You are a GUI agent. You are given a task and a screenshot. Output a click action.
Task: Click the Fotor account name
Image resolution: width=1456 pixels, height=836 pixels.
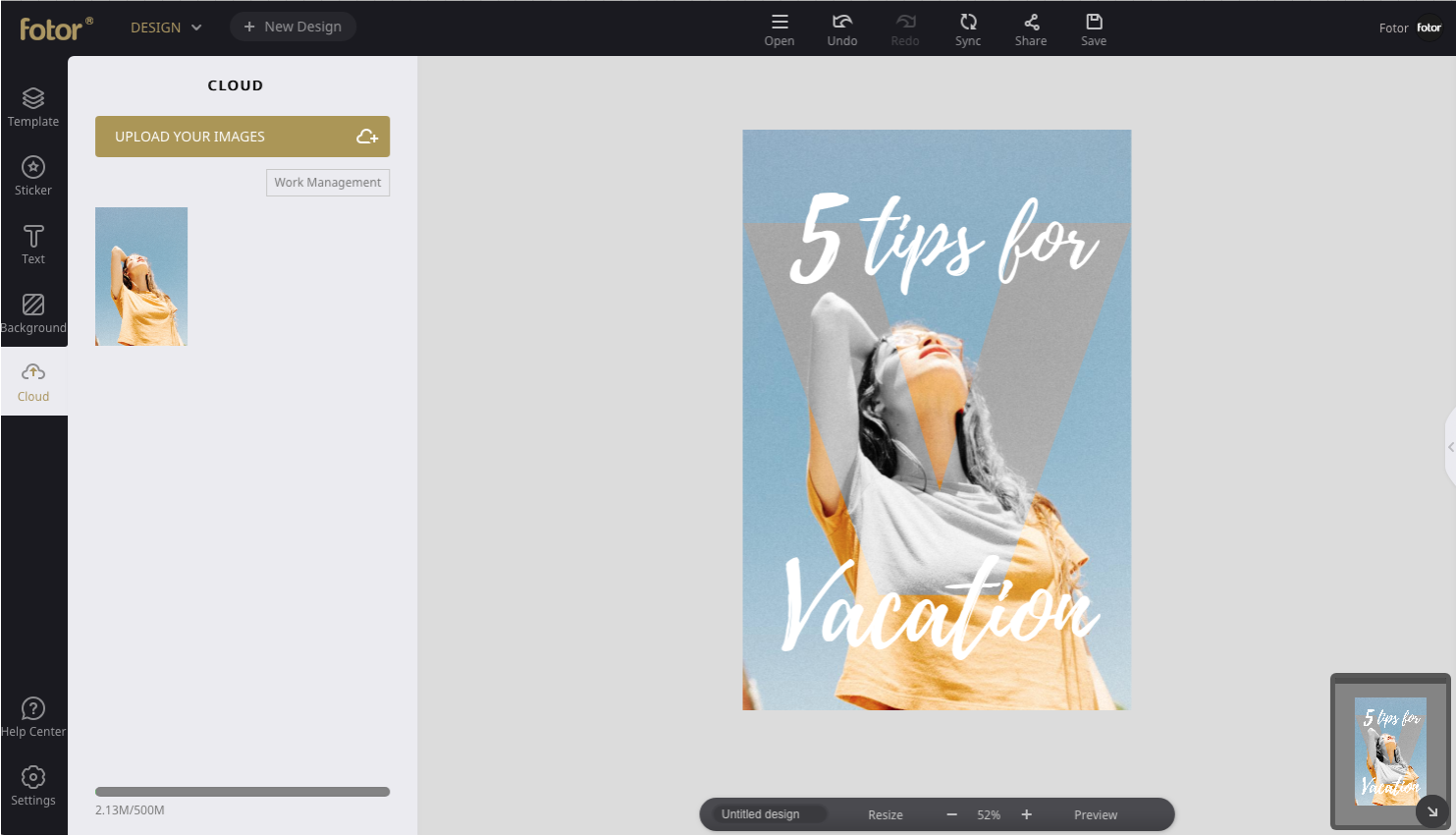[1393, 28]
